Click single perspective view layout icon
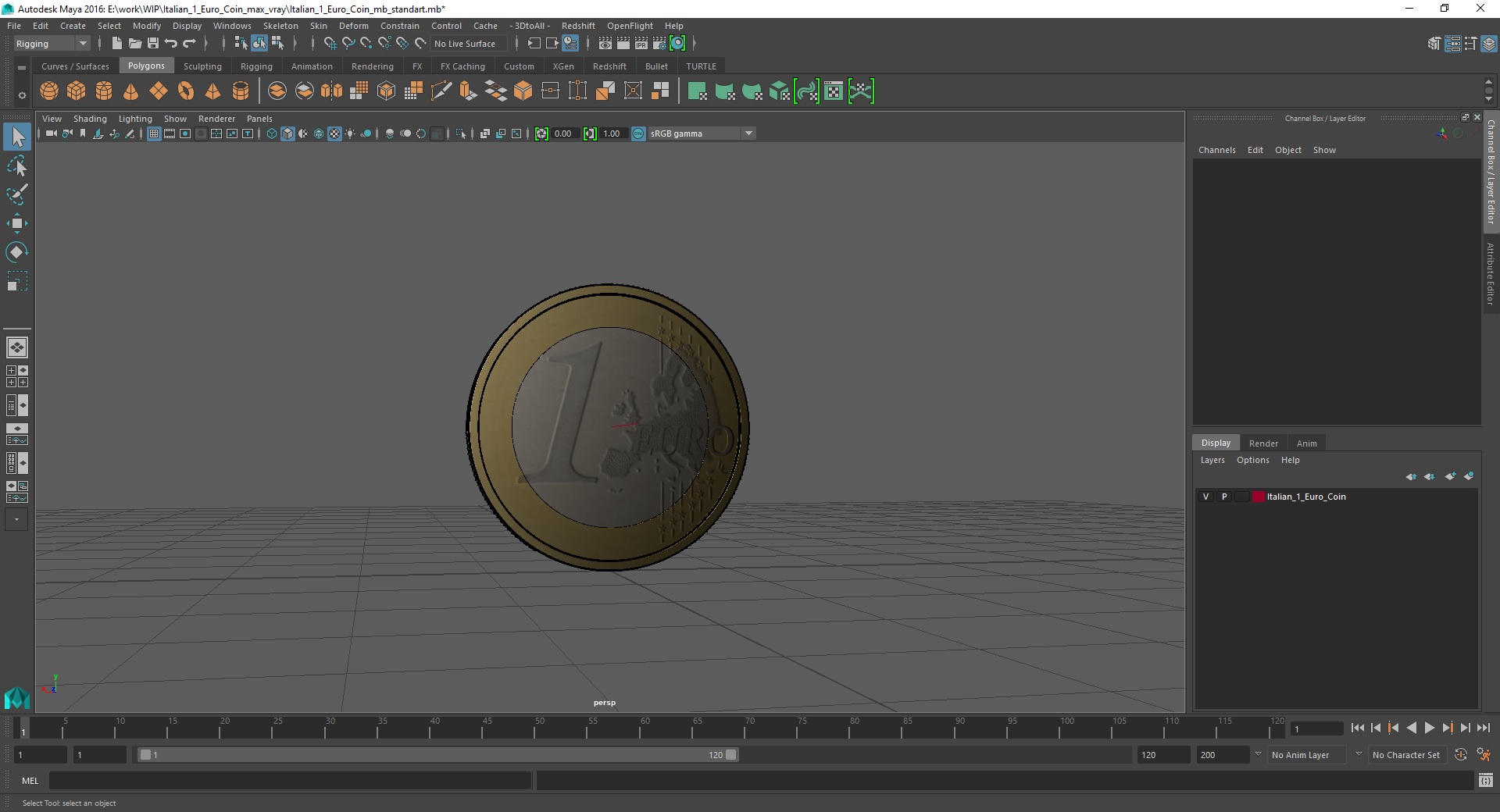1500x812 pixels. click(17, 347)
